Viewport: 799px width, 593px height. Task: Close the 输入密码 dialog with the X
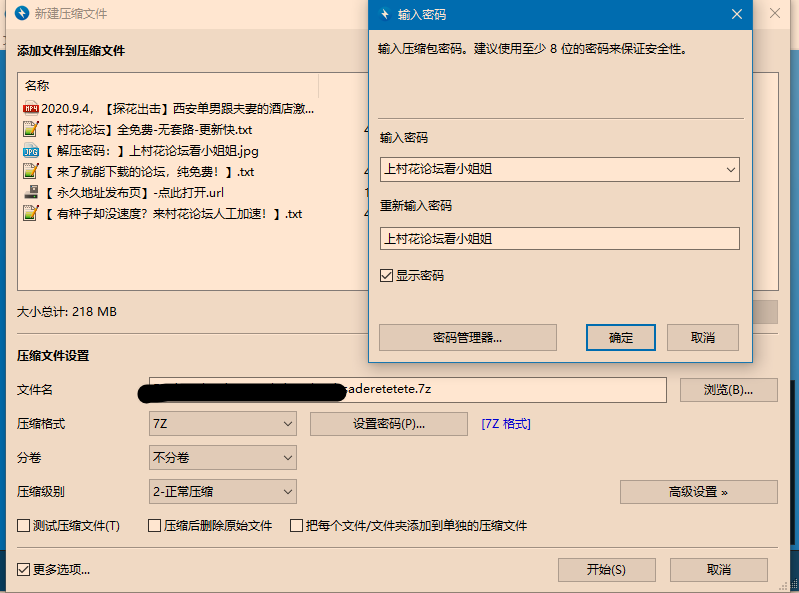click(737, 14)
